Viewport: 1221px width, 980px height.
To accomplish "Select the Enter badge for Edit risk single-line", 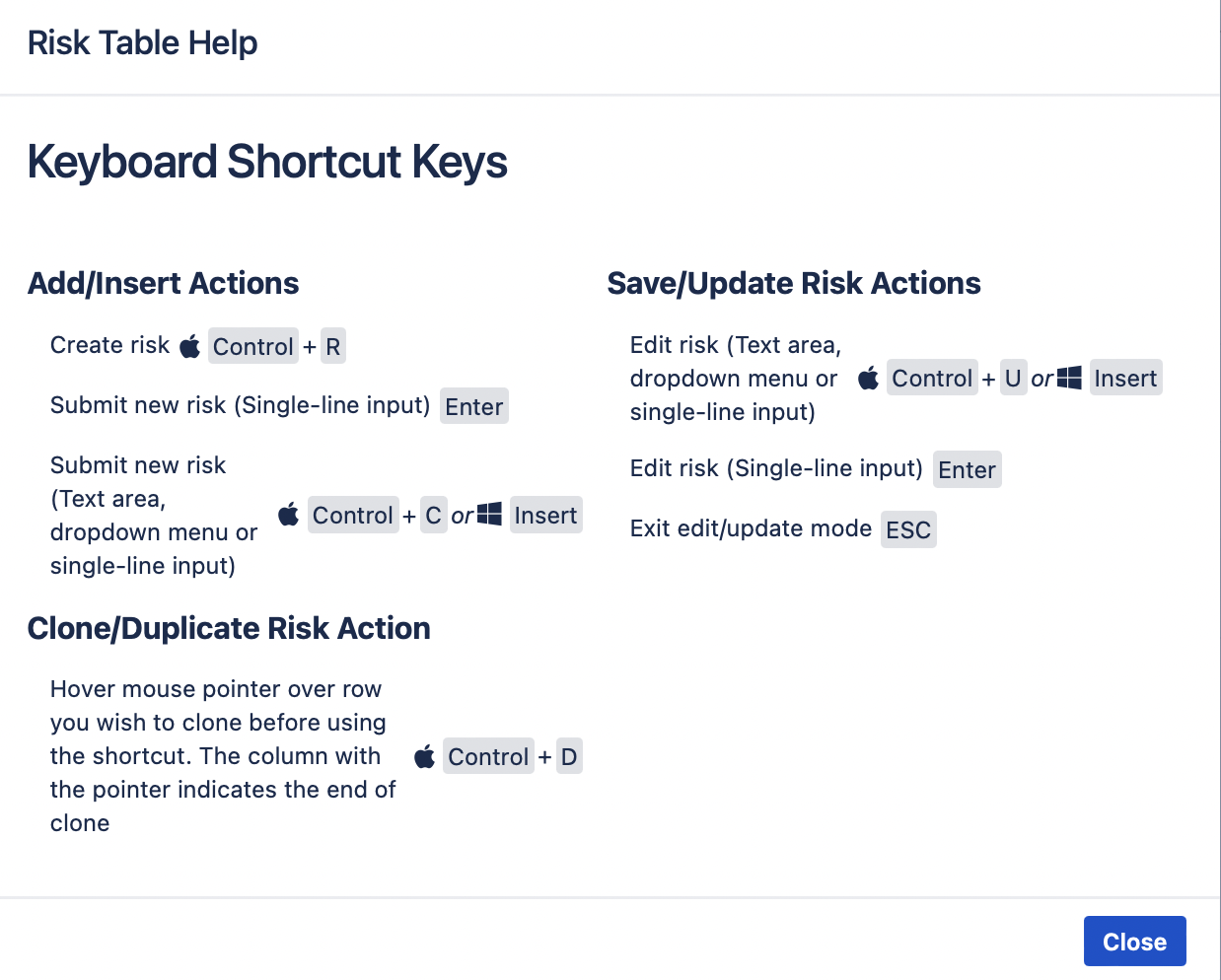I will point(967,469).
